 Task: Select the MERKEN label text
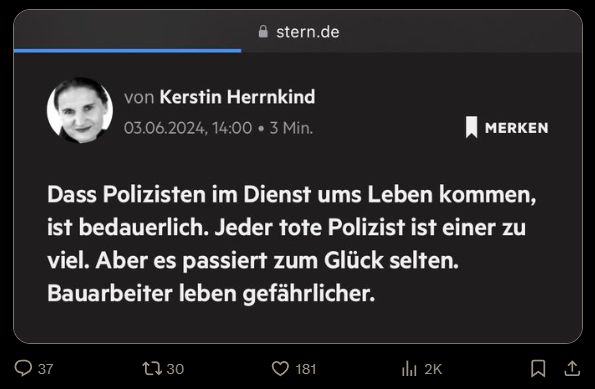tap(516, 128)
